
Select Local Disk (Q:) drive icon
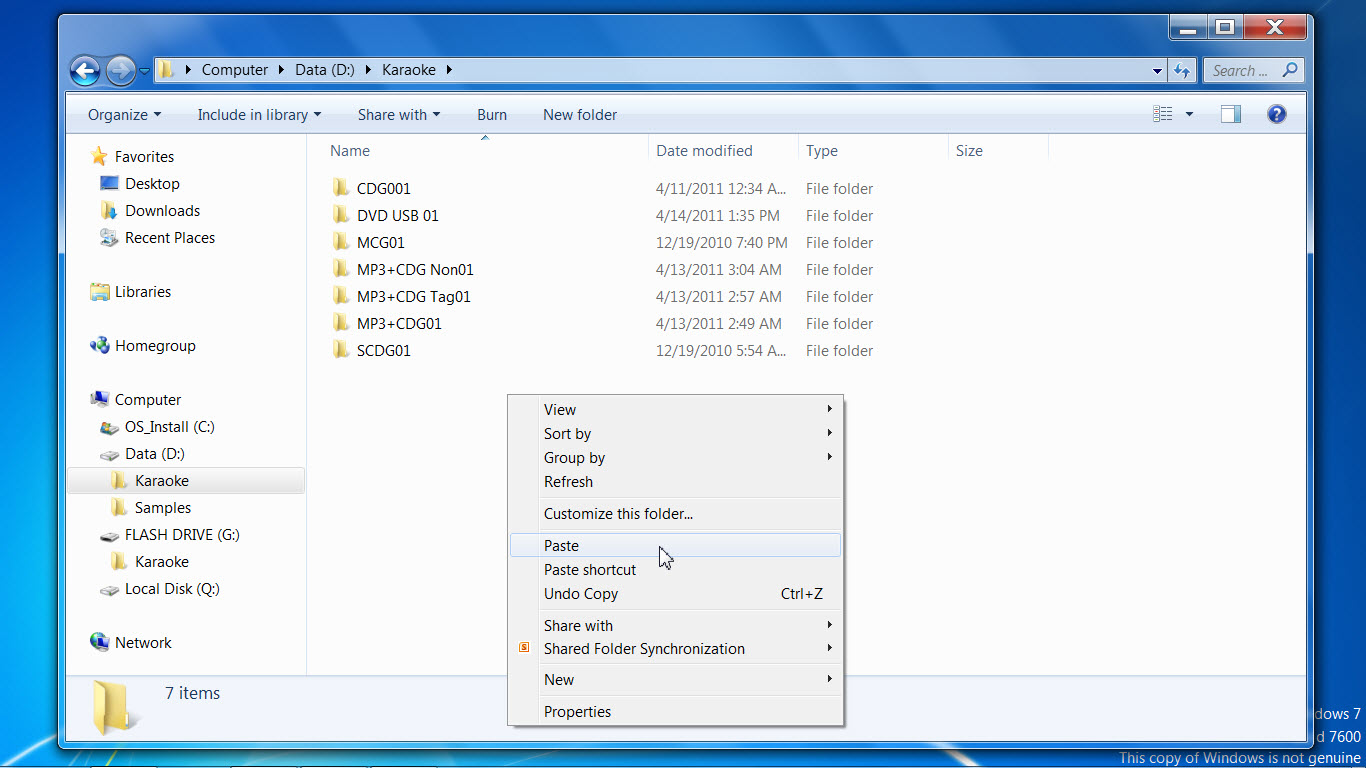[110, 589]
